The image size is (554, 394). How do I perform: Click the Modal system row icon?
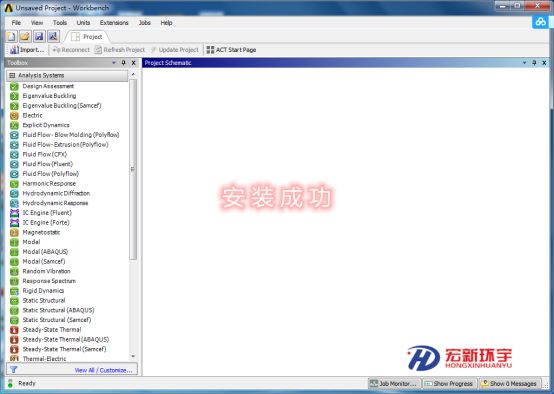pos(14,242)
